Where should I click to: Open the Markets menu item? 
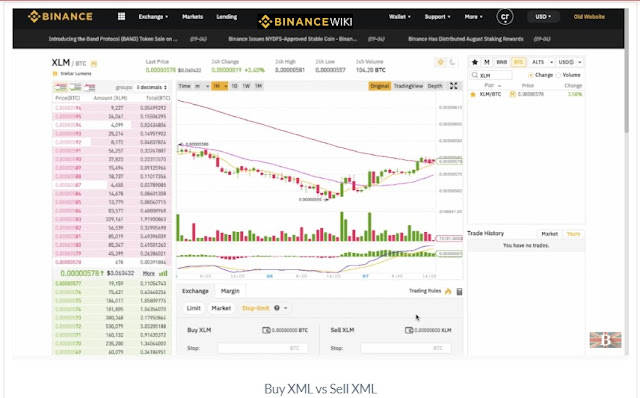click(192, 17)
